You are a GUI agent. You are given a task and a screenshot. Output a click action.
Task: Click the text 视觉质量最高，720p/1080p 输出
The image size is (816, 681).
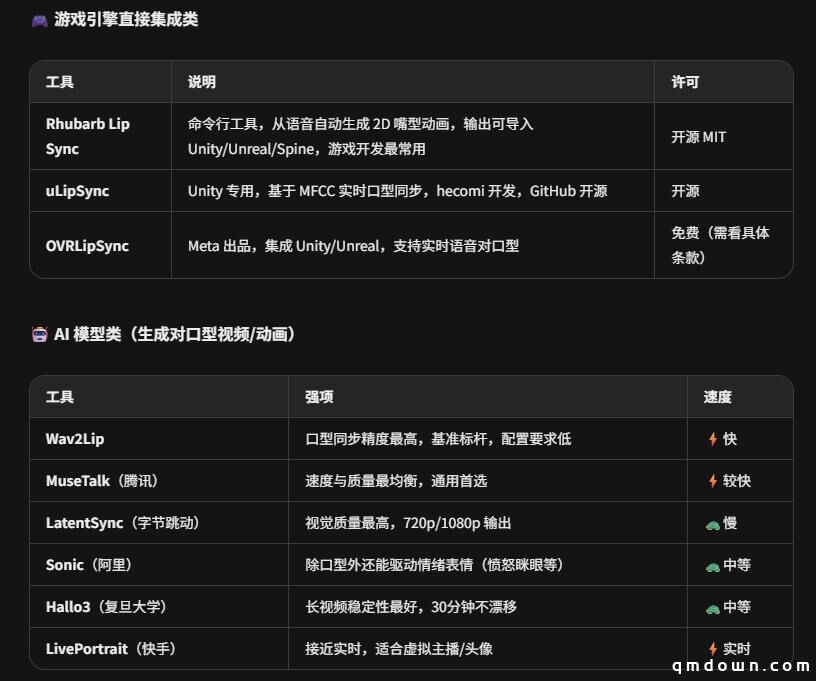point(408,523)
